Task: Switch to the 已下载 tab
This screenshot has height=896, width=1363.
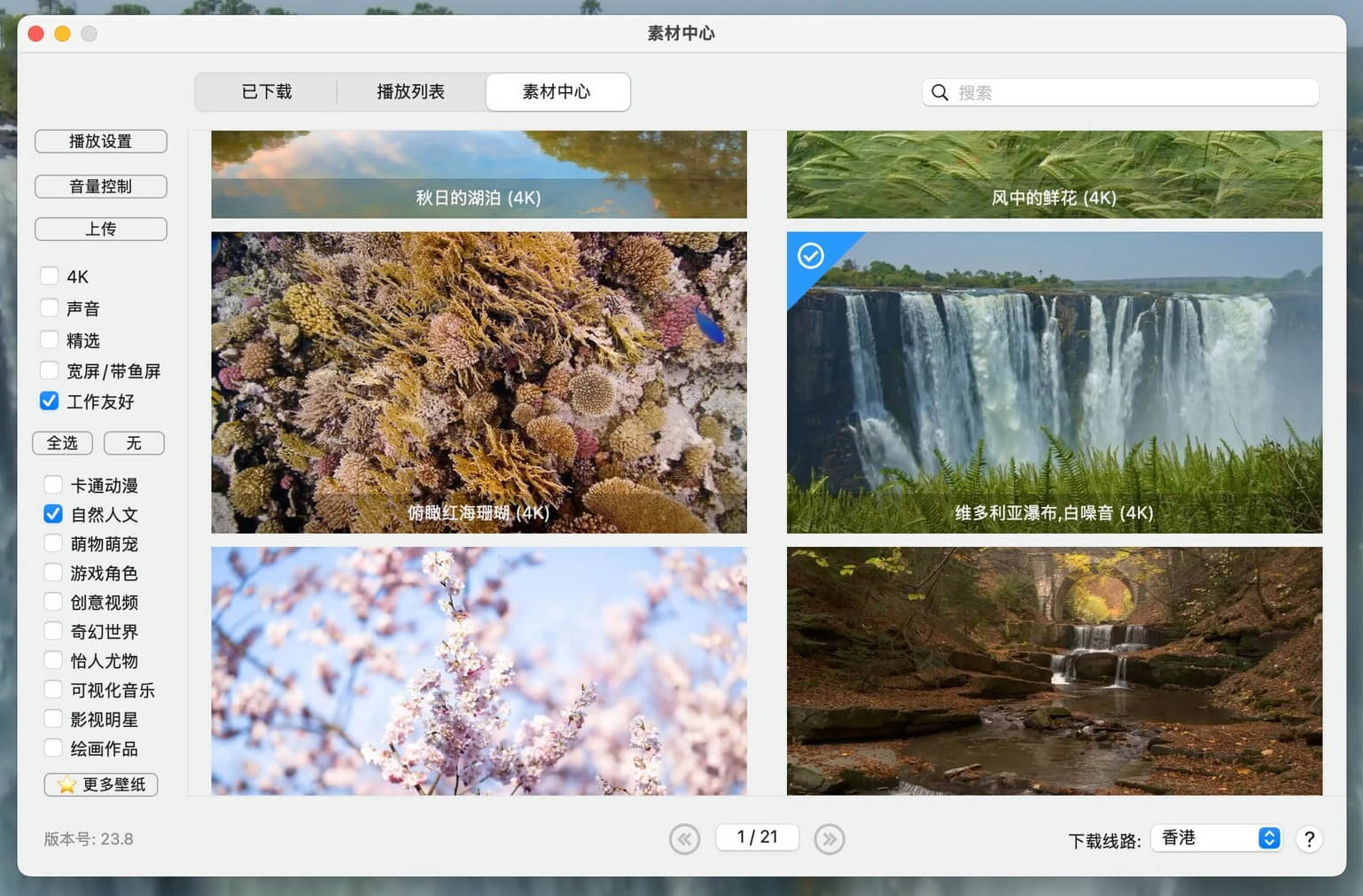Action: coord(266,92)
